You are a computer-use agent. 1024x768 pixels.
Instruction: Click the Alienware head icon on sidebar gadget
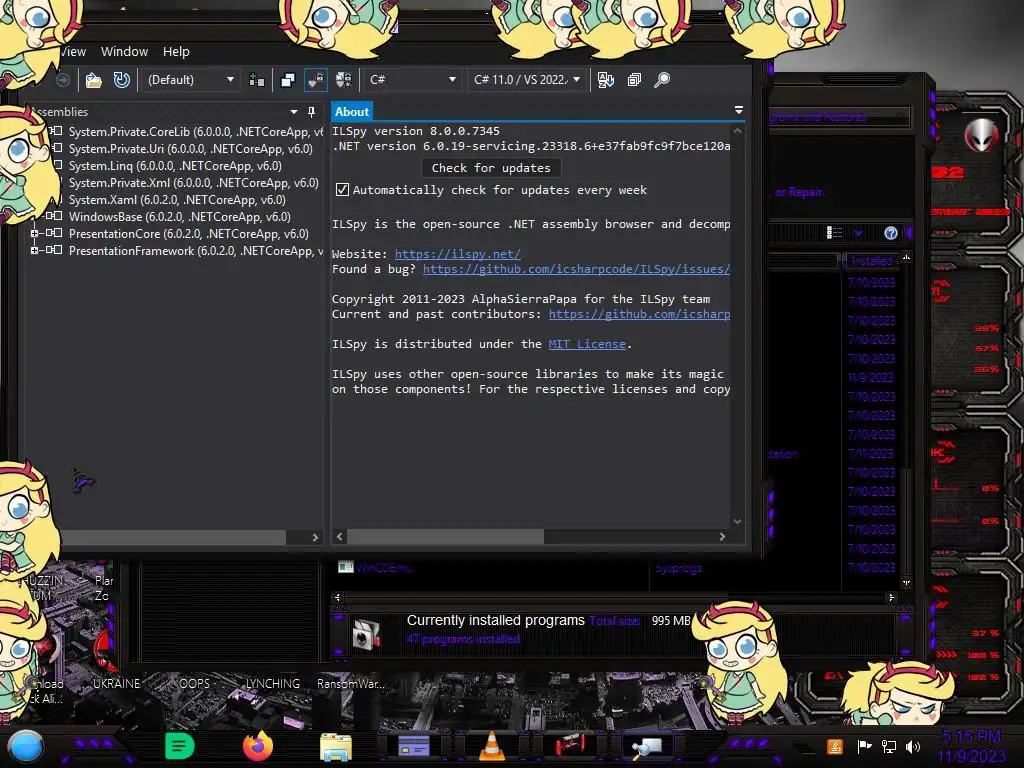(x=981, y=135)
